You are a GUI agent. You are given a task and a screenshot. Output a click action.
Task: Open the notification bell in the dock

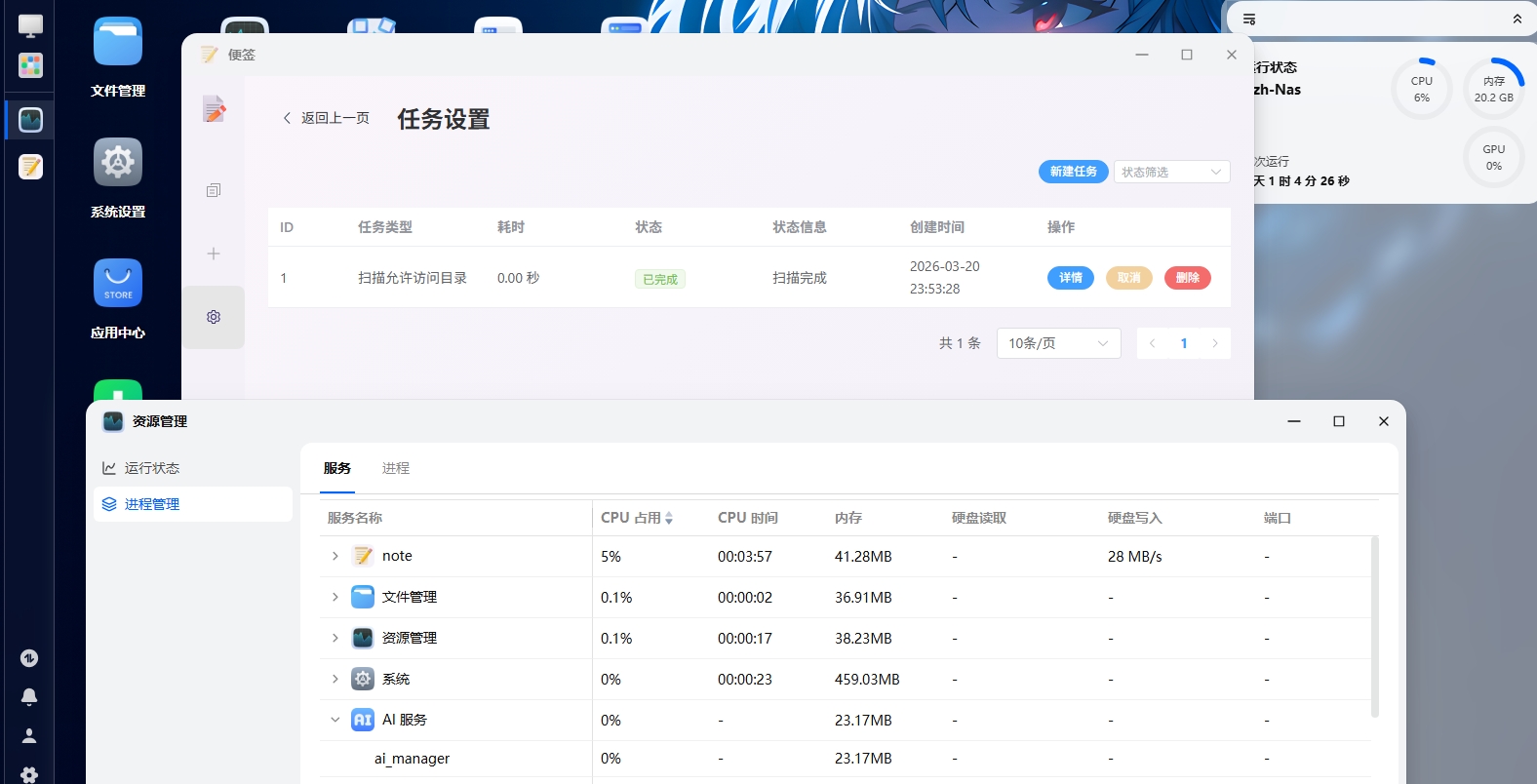pyautogui.click(x=29, y=697)
